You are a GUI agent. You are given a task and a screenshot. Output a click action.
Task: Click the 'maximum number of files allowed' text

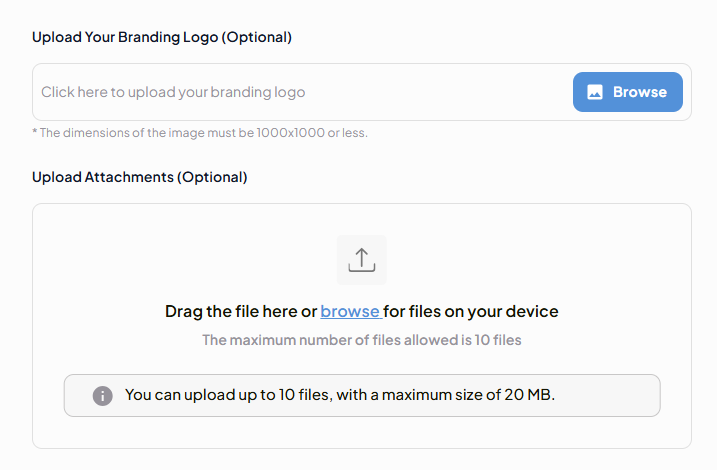tap(361, 340)
